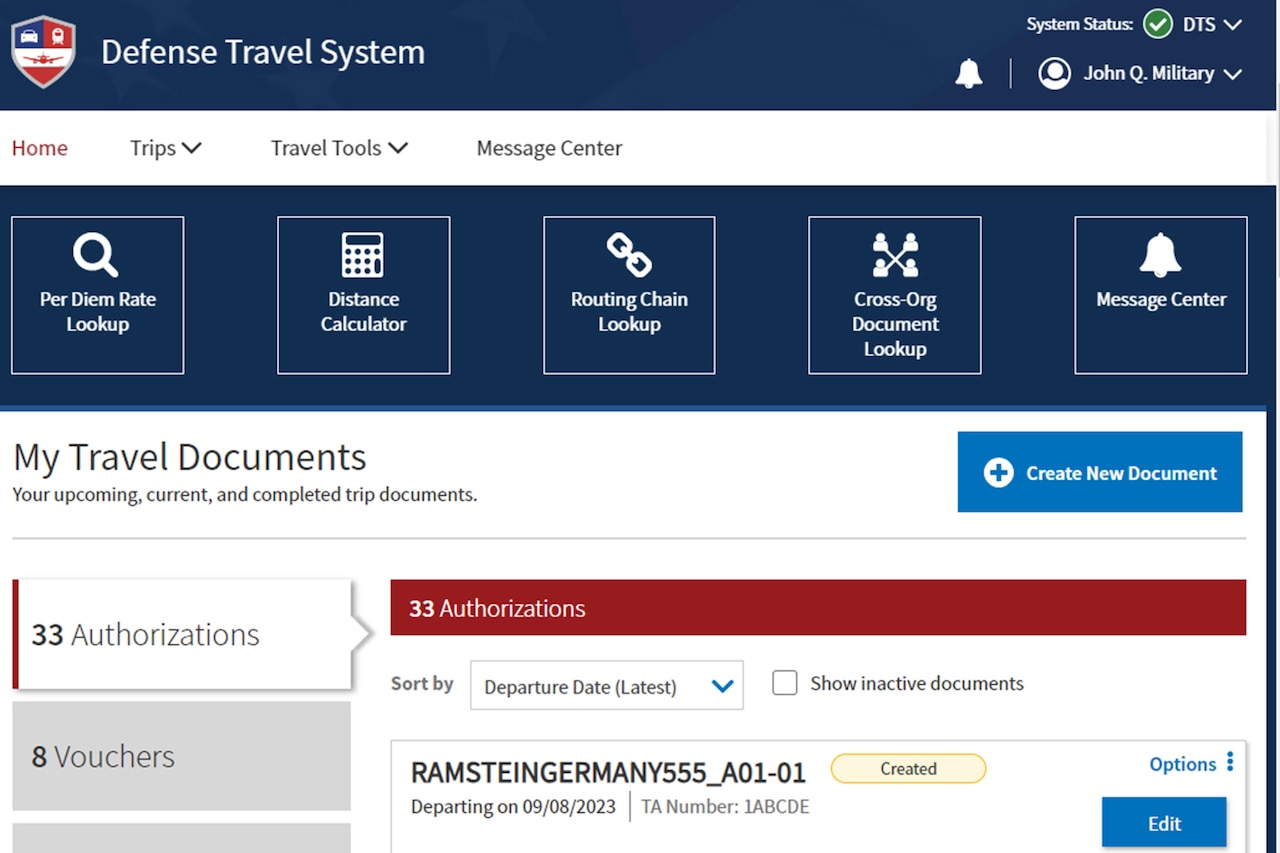Viewport: 1280px width, 853px height.
Task: Click the plus icon on Create New Document
Action: (x=998, y=473)
